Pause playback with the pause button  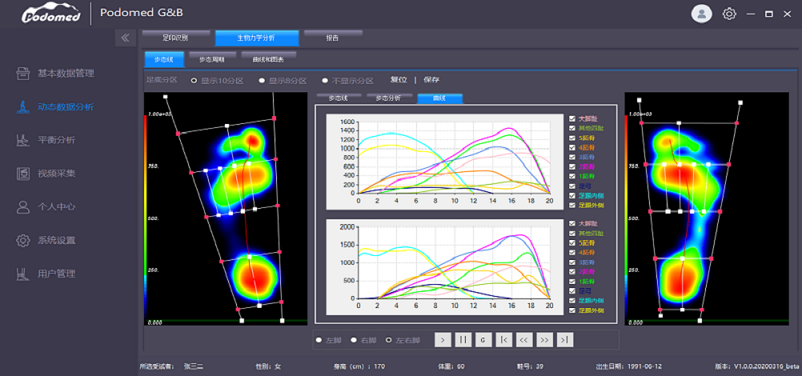pyautogui.click(x=463, y=340)
